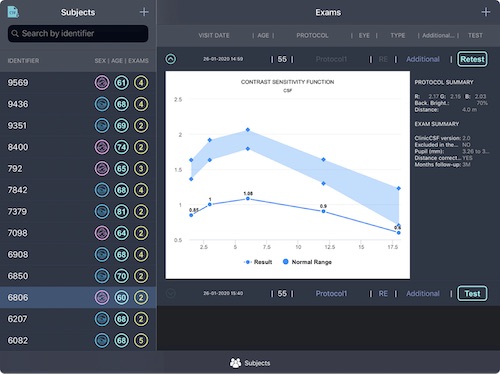Select subject 6207

(78, 319)
